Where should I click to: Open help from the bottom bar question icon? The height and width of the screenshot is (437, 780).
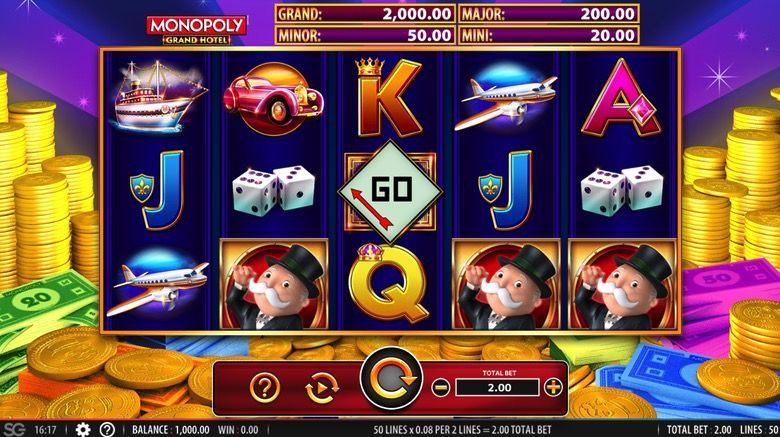pos(107,430)
